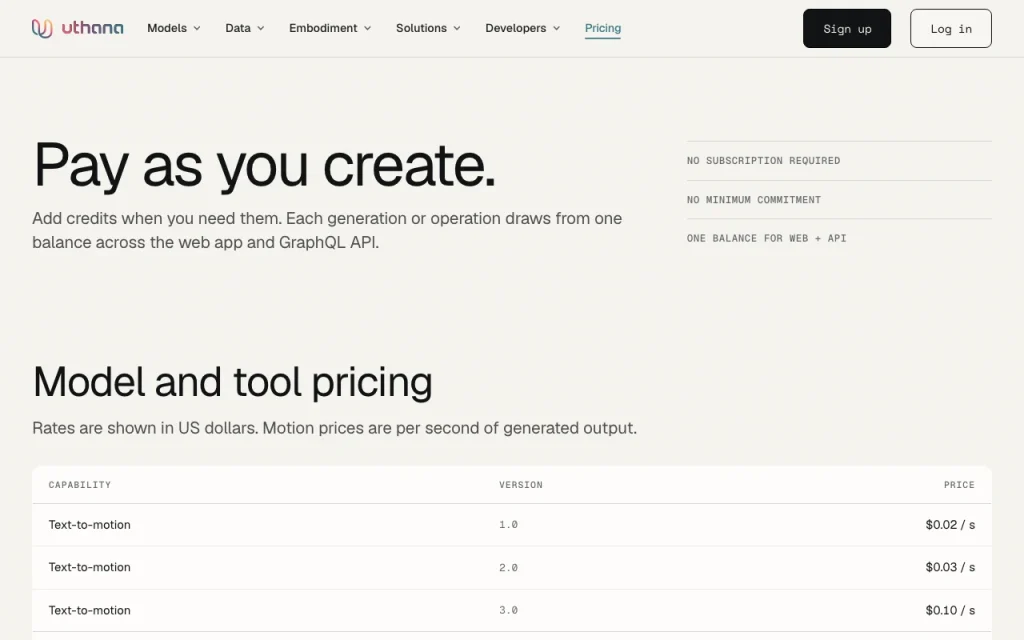Select the Text-to-motion 3.0 row label
1024x640 pixels.
coord(89,611)
